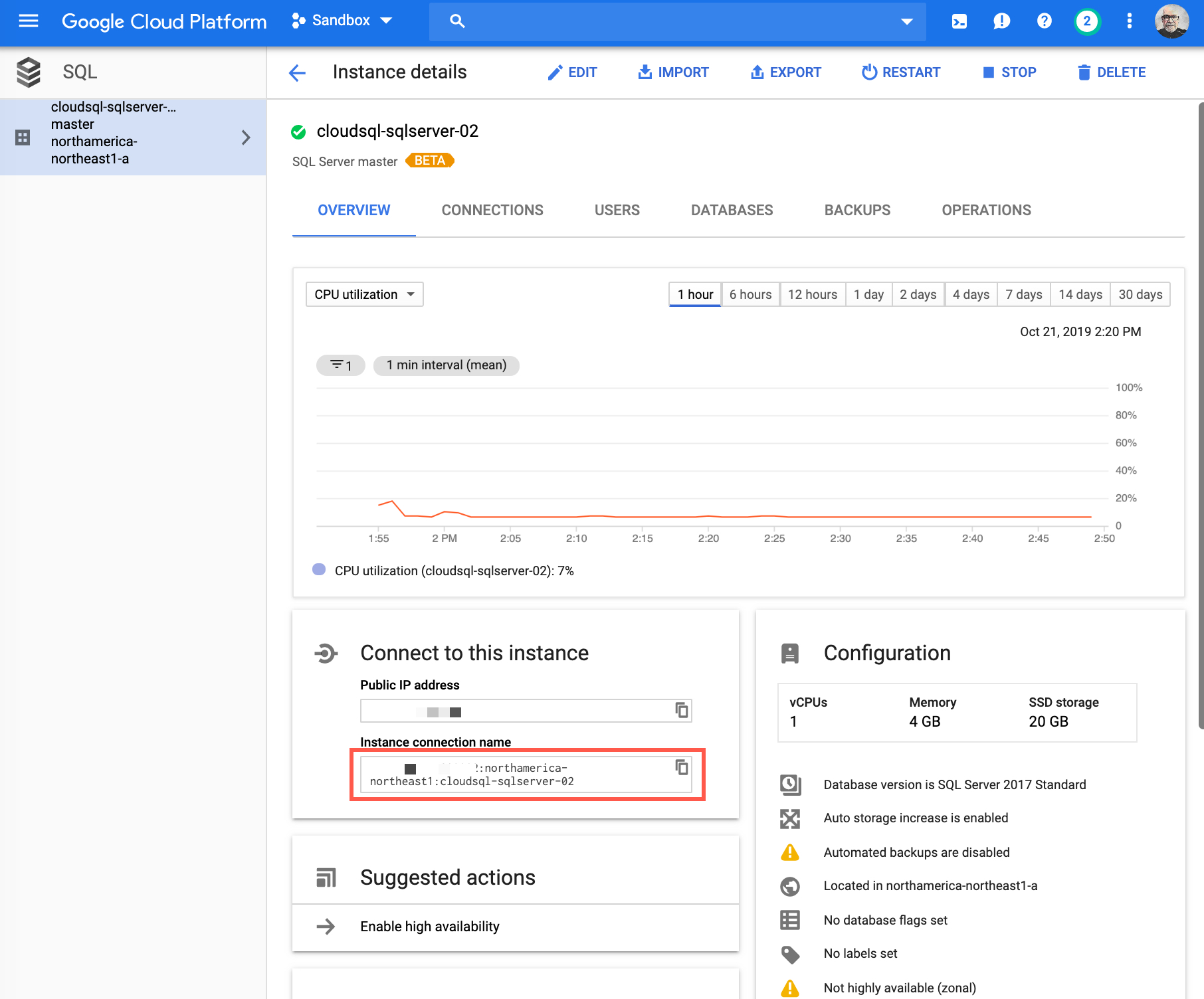Open the help question mark icon
Screen dimensions: 1204x999
coord(1044,21)
